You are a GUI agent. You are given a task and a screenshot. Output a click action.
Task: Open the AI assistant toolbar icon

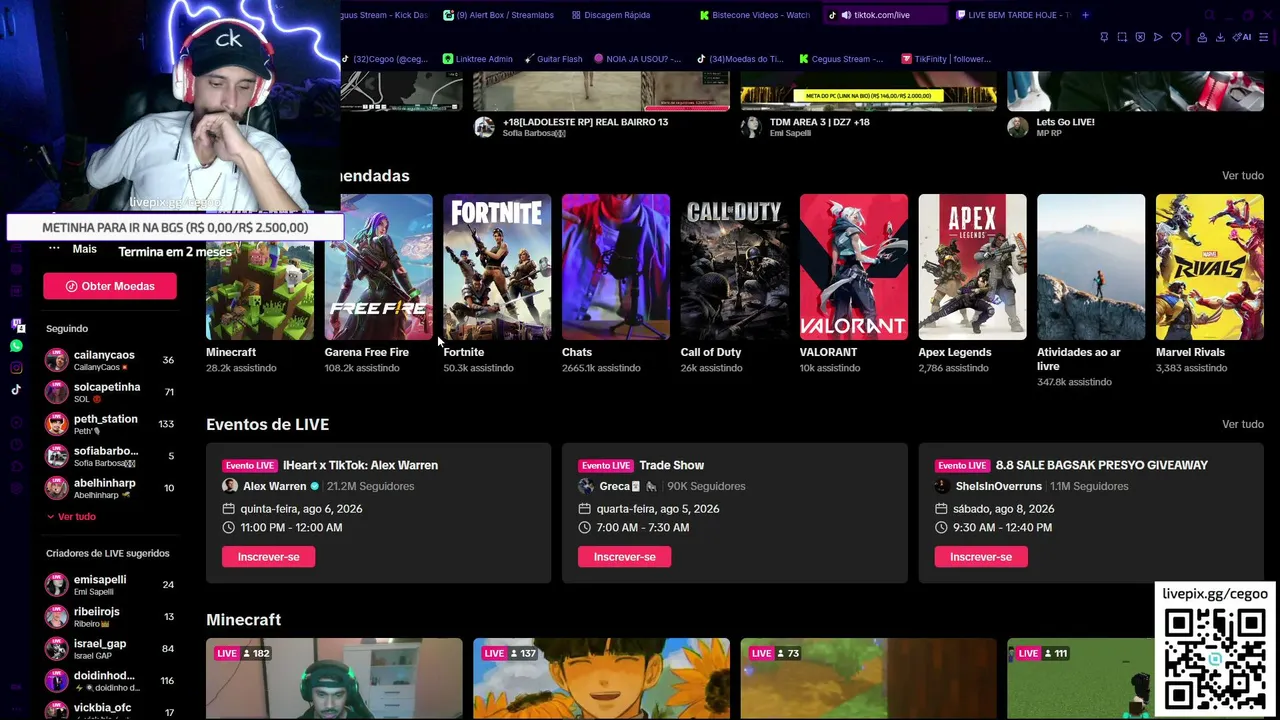click(x=1243, y=37)
